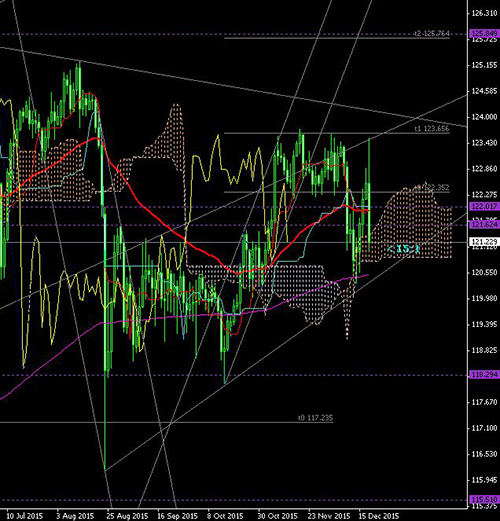Select the 30 Oct 2015 time marker

[x=277, y=516]
